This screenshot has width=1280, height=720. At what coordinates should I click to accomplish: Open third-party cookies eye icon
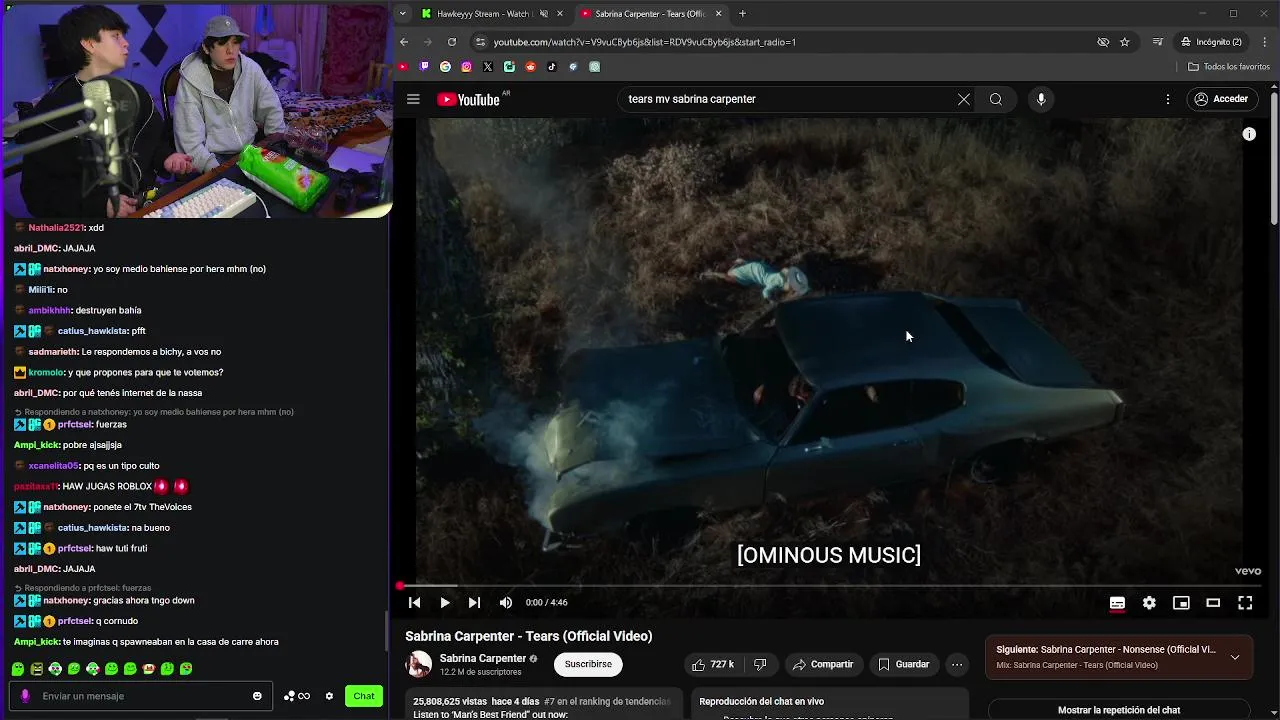(1103, 42)
